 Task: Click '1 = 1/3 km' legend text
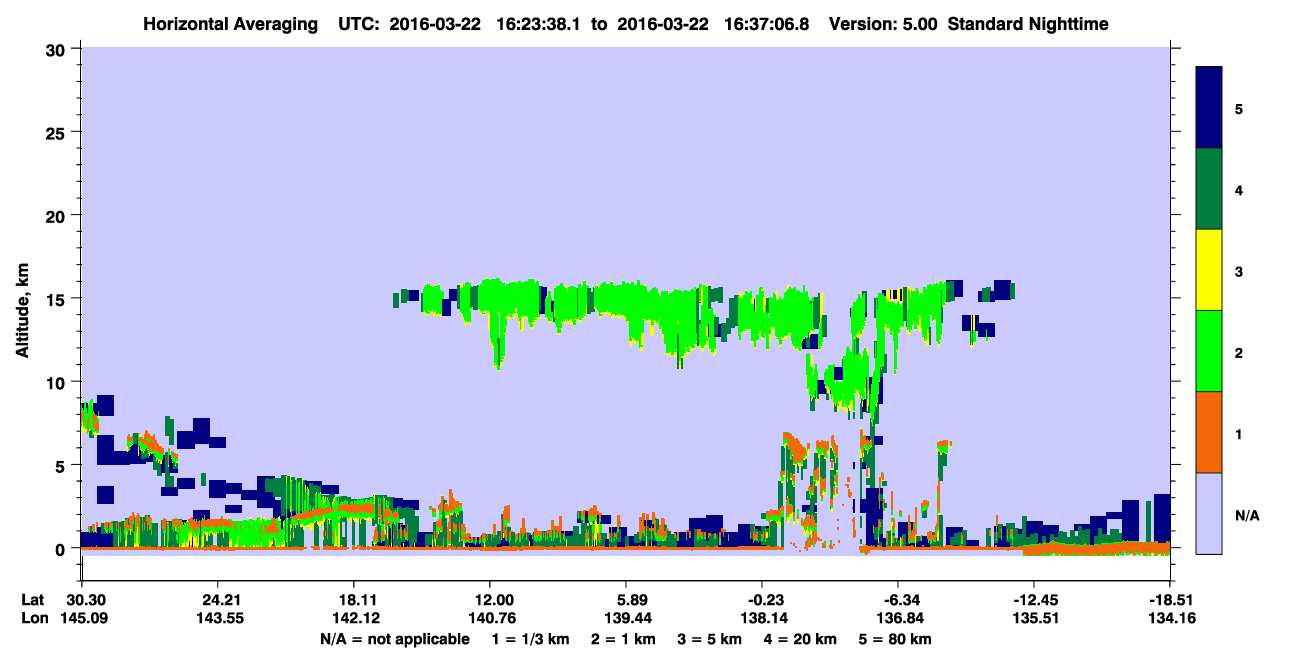(529, 639)
